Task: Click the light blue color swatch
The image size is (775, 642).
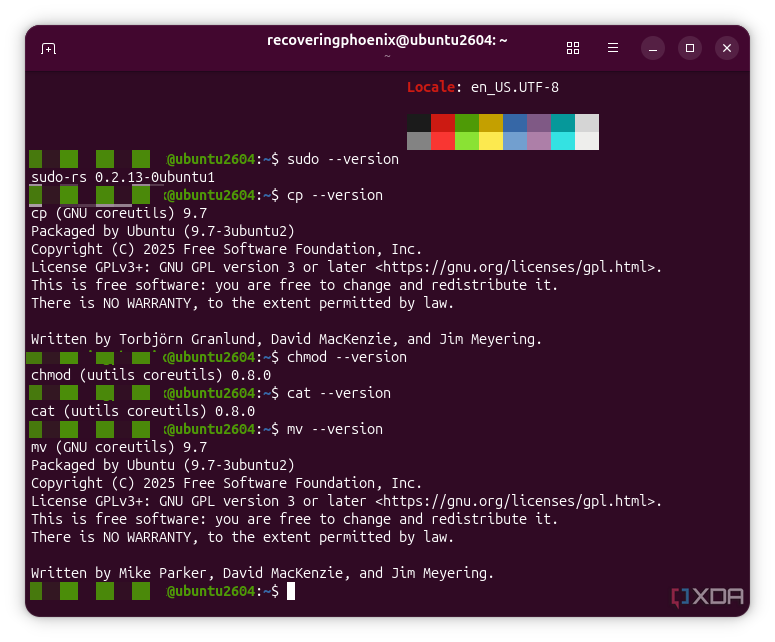Action: 515,141
